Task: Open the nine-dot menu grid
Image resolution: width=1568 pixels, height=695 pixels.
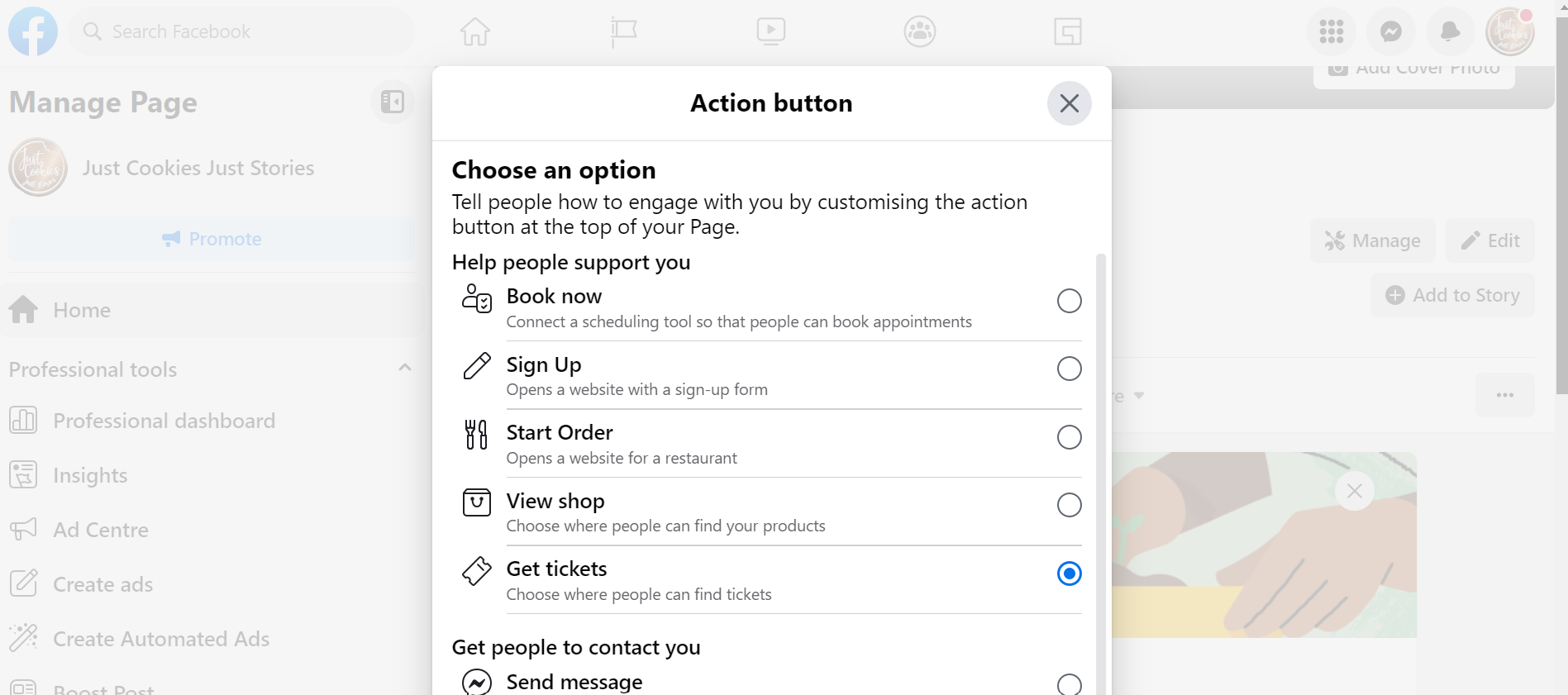Action: point(1331,31)
